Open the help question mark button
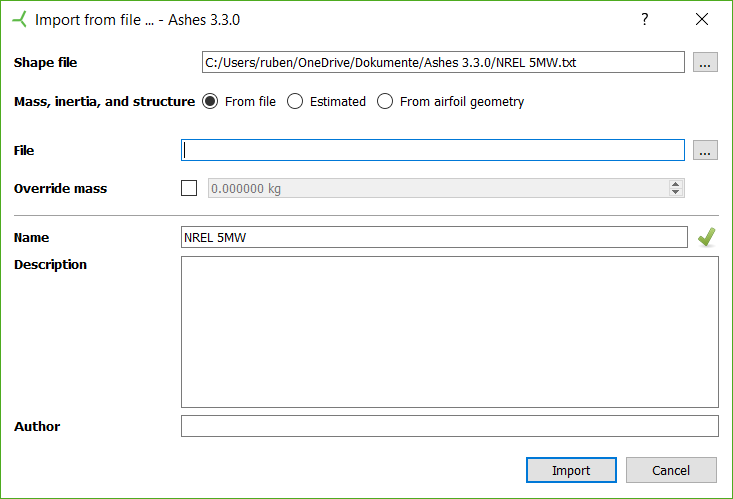 [x=644, y=19]
